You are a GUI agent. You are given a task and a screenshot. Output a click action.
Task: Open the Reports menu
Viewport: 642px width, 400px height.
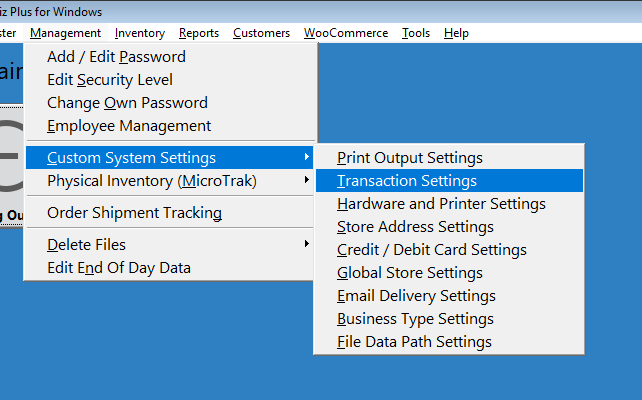[x=199, y=33]
